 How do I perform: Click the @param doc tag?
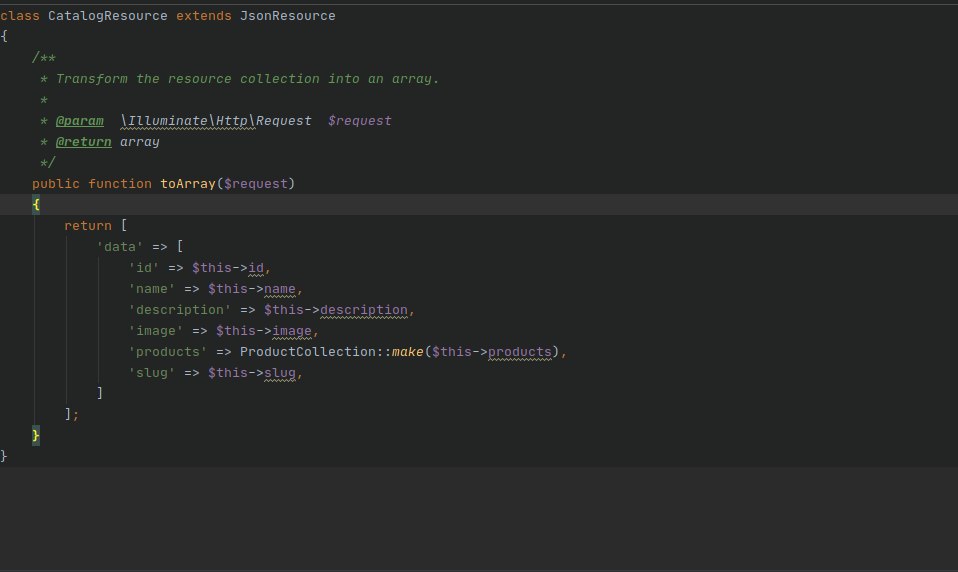pos(79,121)
